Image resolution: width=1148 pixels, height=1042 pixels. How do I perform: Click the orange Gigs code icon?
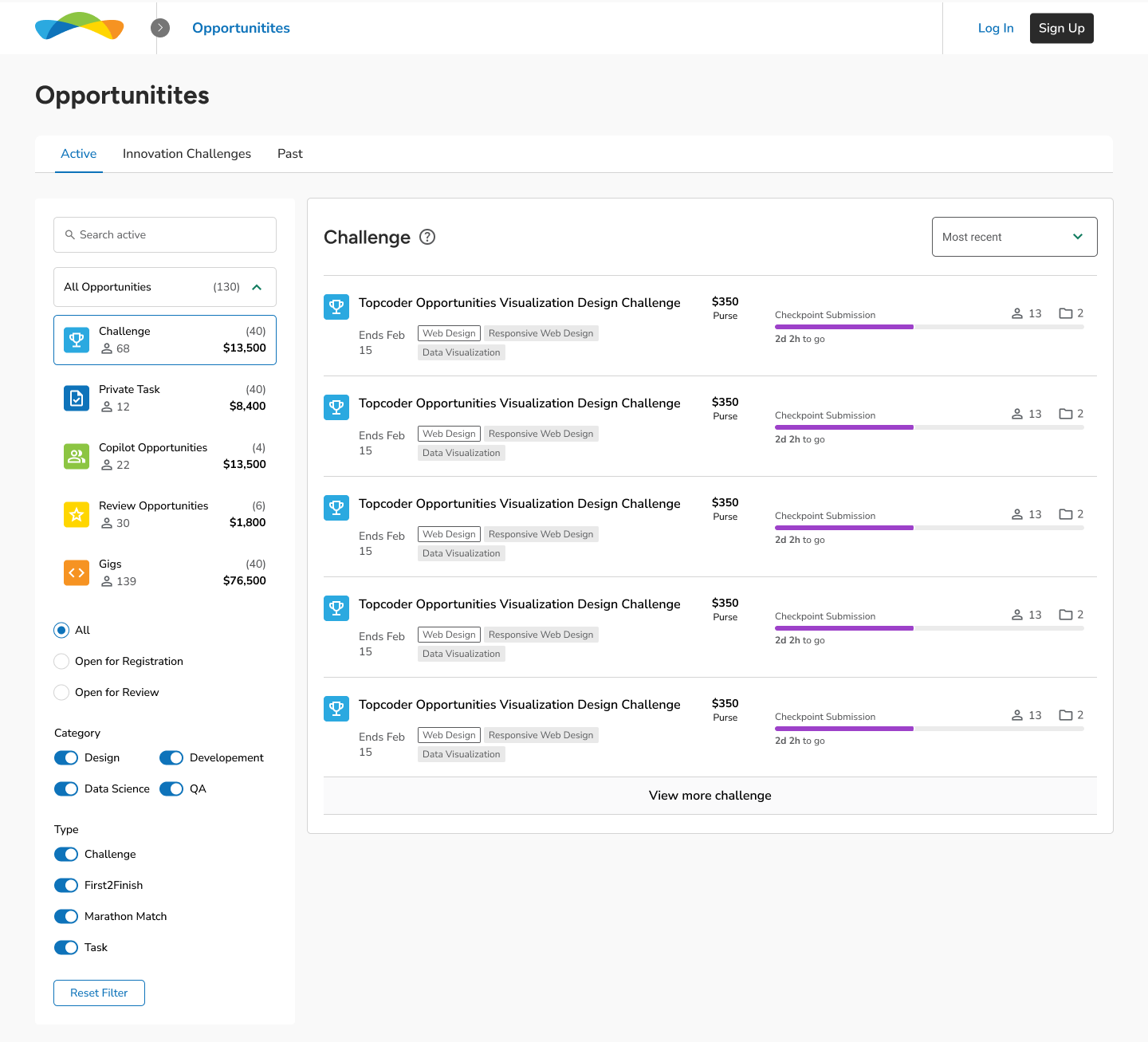coord(77,572)
